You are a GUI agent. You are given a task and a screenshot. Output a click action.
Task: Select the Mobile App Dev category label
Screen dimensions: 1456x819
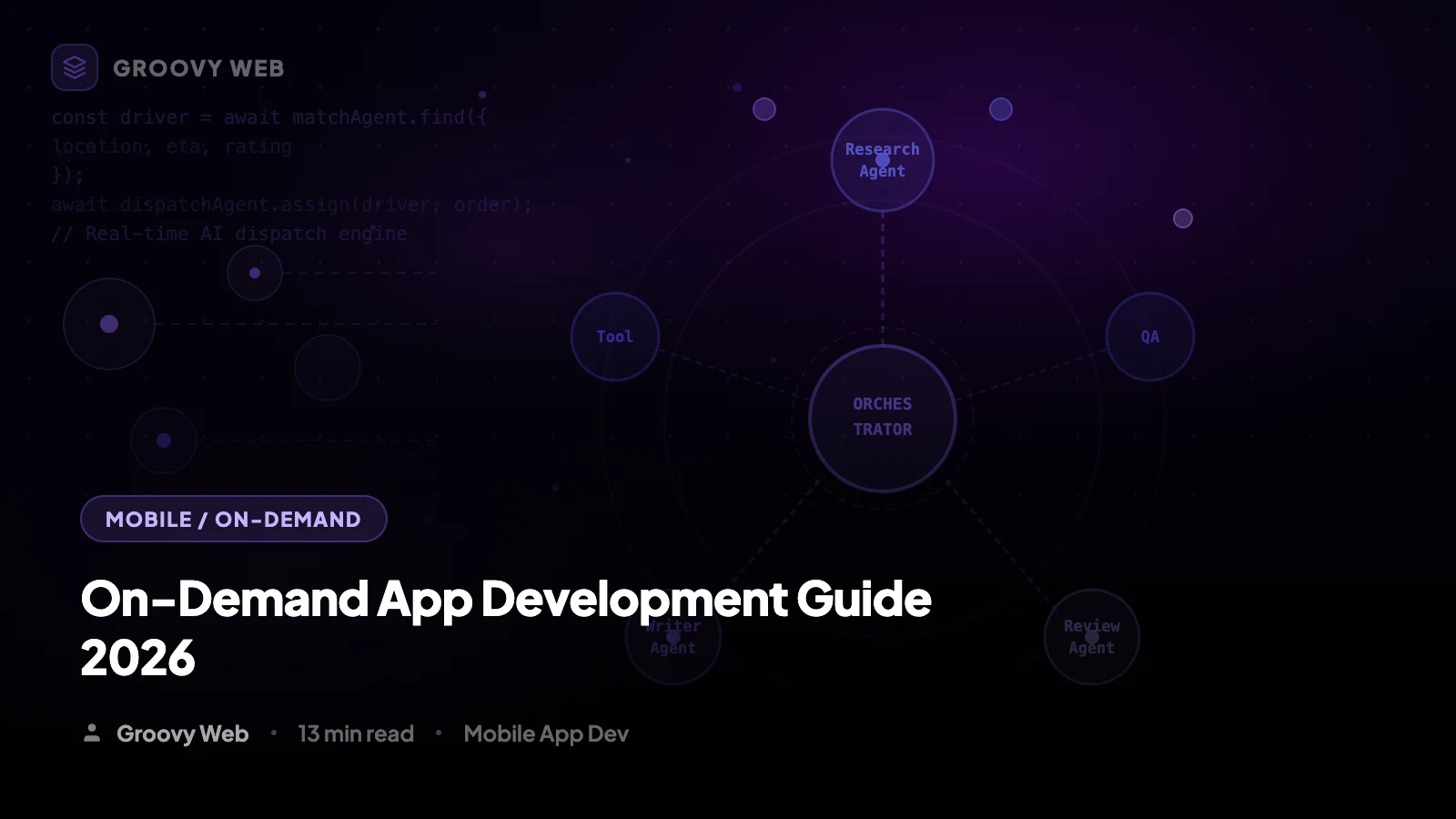tap(545, 733)
